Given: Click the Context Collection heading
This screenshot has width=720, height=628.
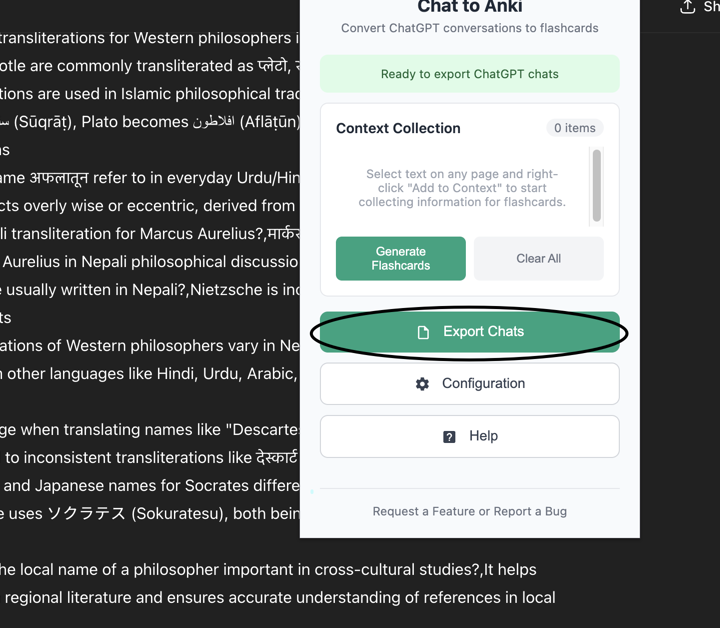Looking at the screenshot, I should [398, 128].
